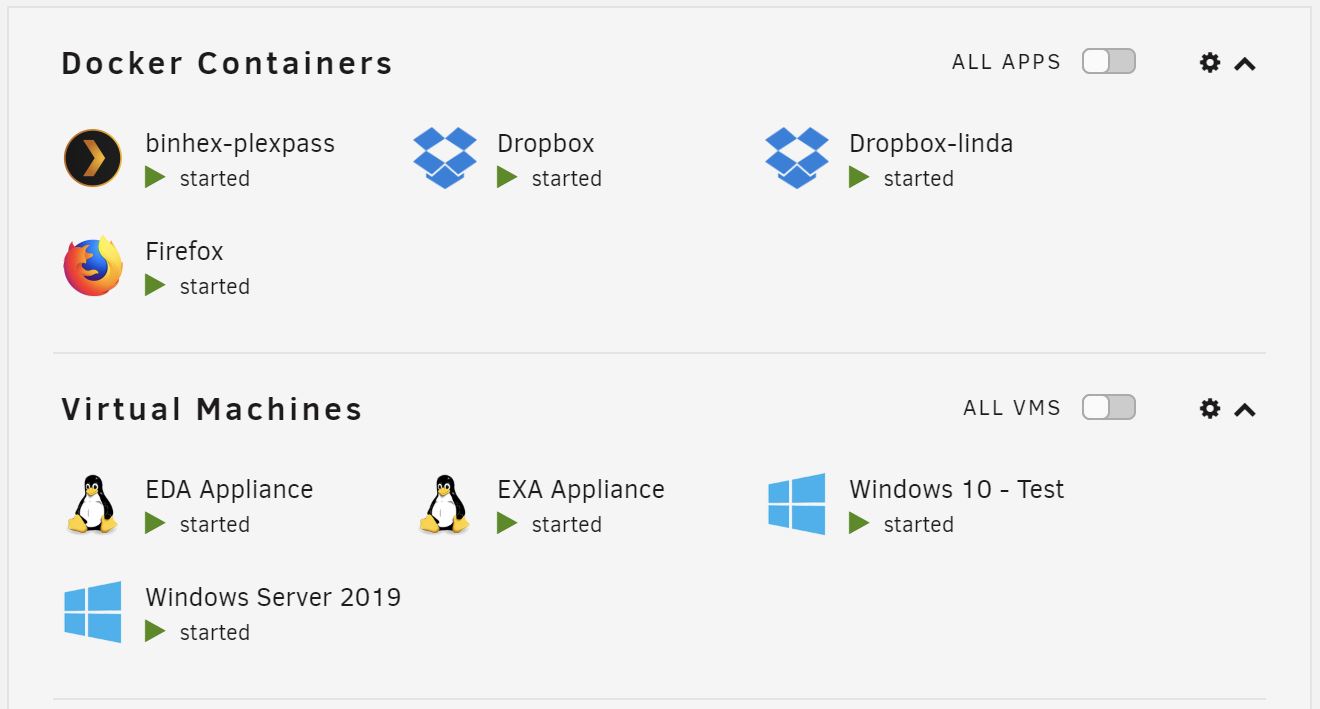Click the EXA Appliance penguin icon

point(444,504)
